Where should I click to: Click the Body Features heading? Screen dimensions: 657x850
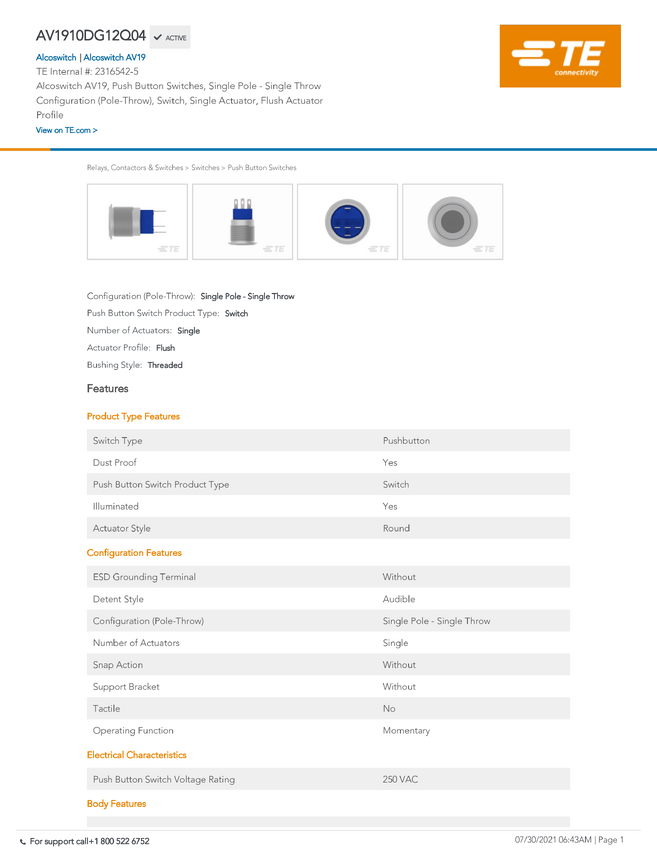[117, 803]
